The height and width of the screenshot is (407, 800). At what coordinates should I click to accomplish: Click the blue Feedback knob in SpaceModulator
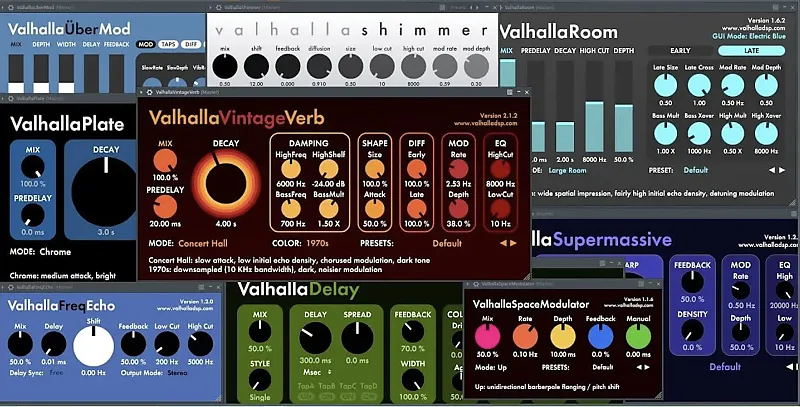(x=601, y=337)
